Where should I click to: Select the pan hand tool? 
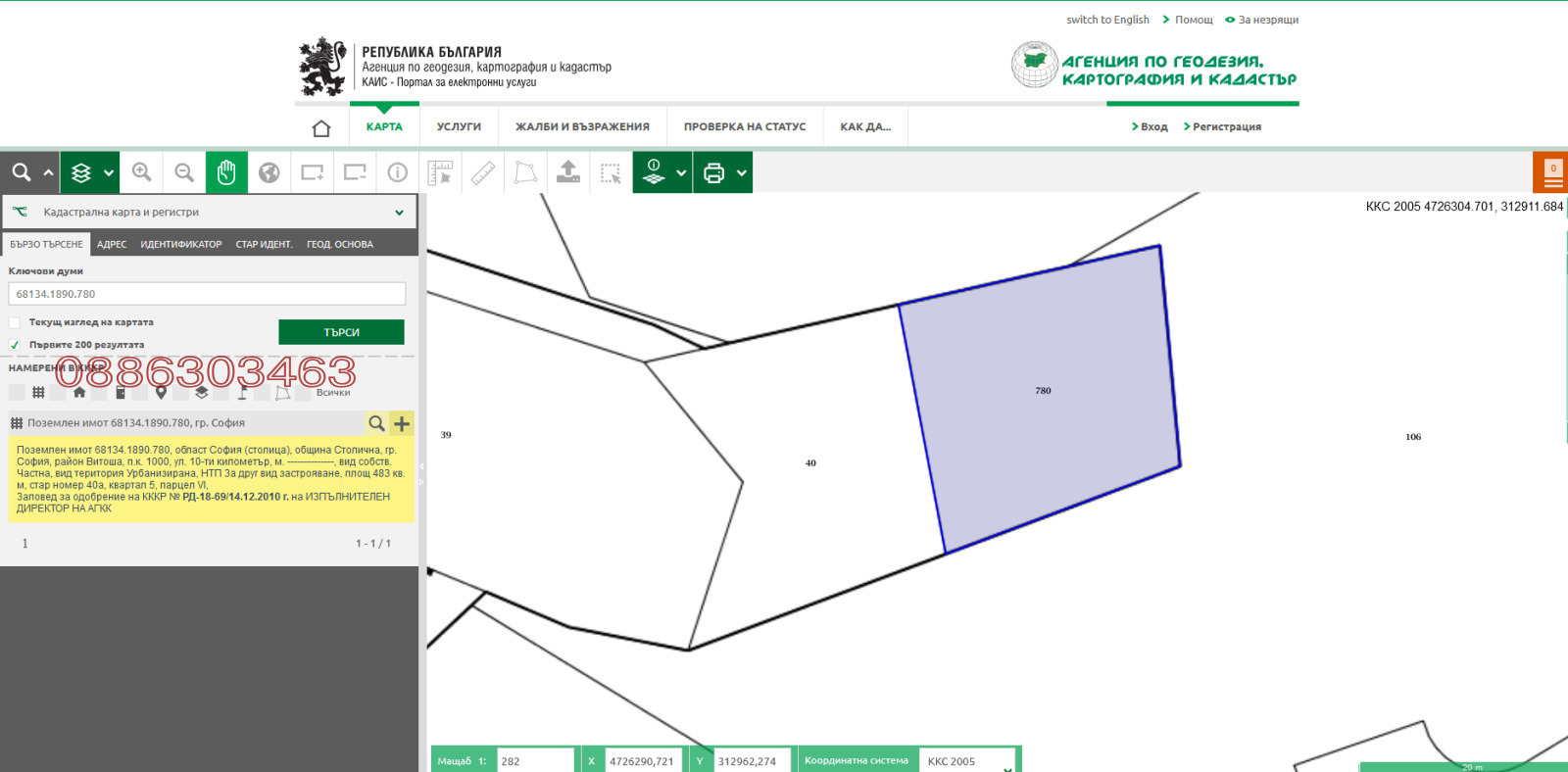pyautogui.click(x=226, y=172)
